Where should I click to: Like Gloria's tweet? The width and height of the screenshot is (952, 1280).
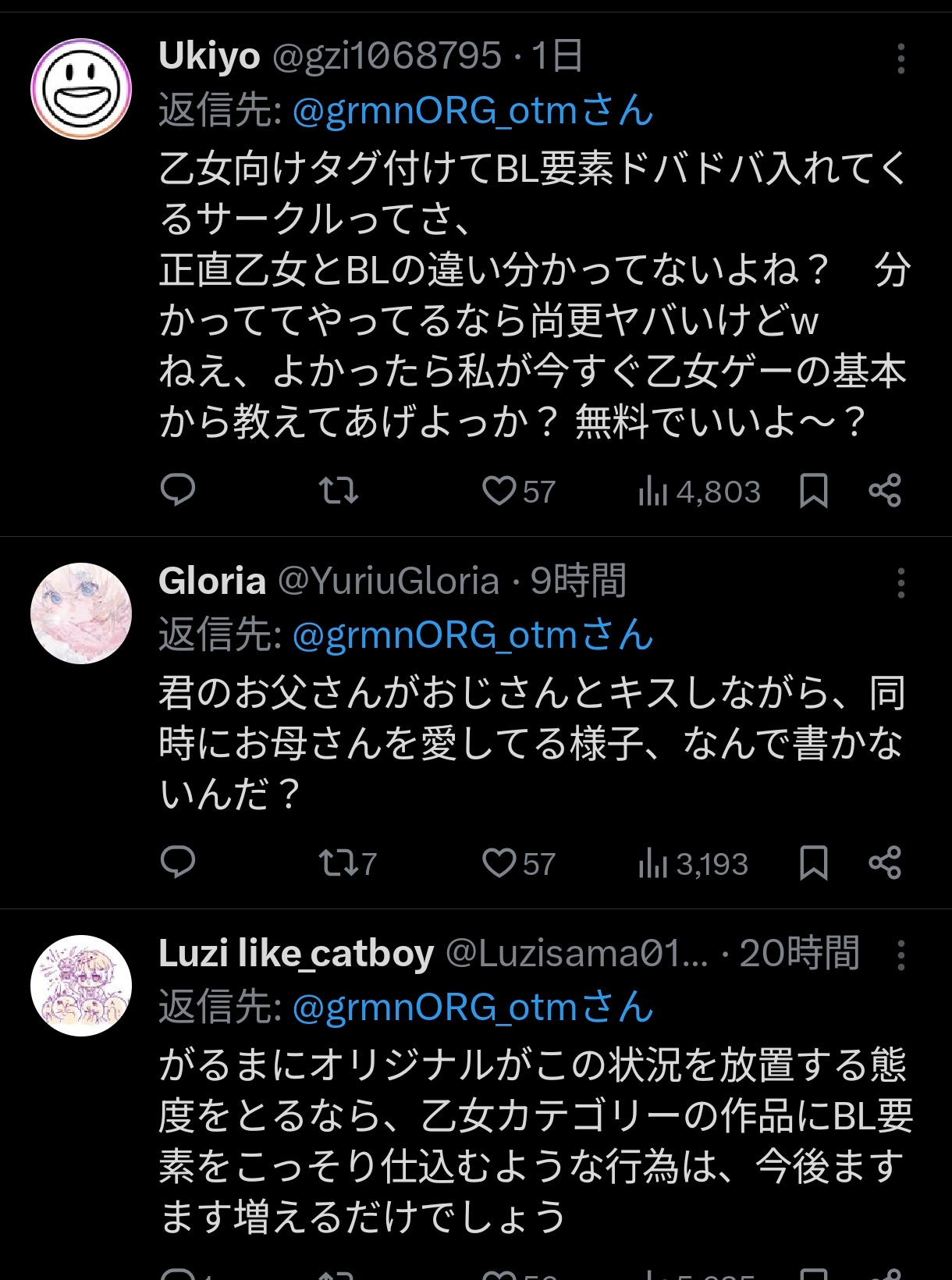(x=518, y=863)
